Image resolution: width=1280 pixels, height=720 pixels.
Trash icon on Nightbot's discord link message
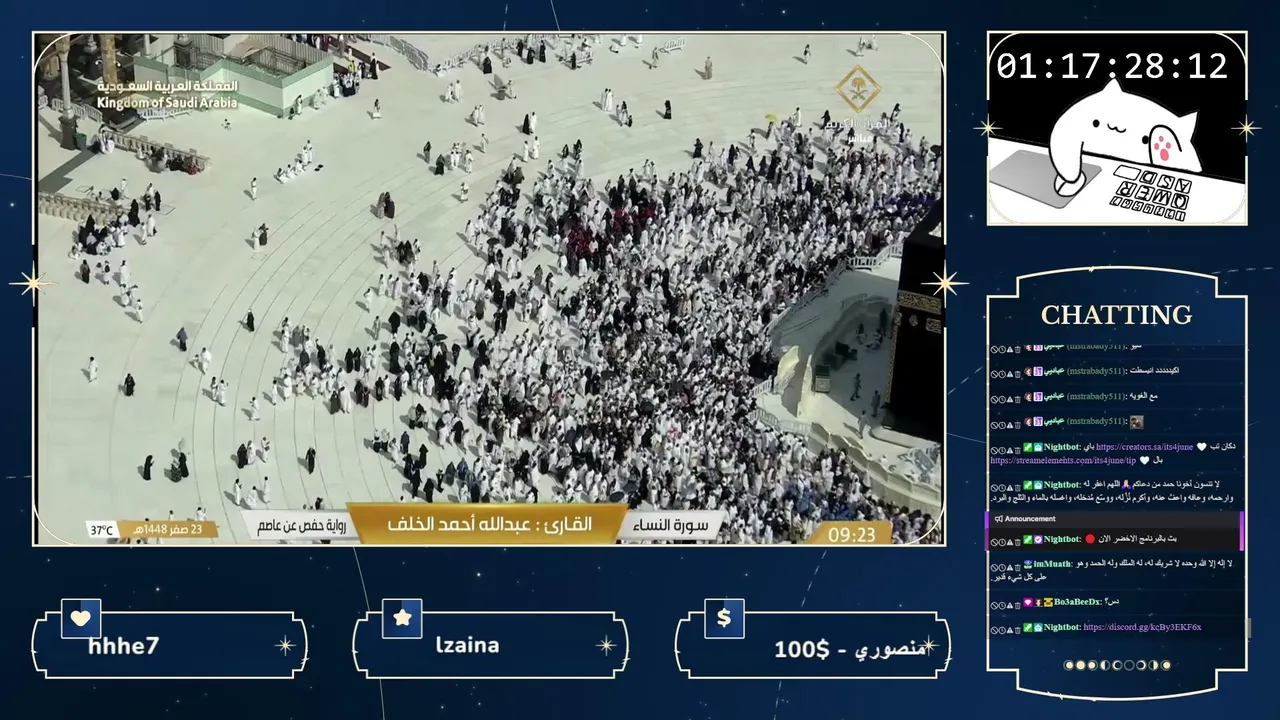[1017, 629]
